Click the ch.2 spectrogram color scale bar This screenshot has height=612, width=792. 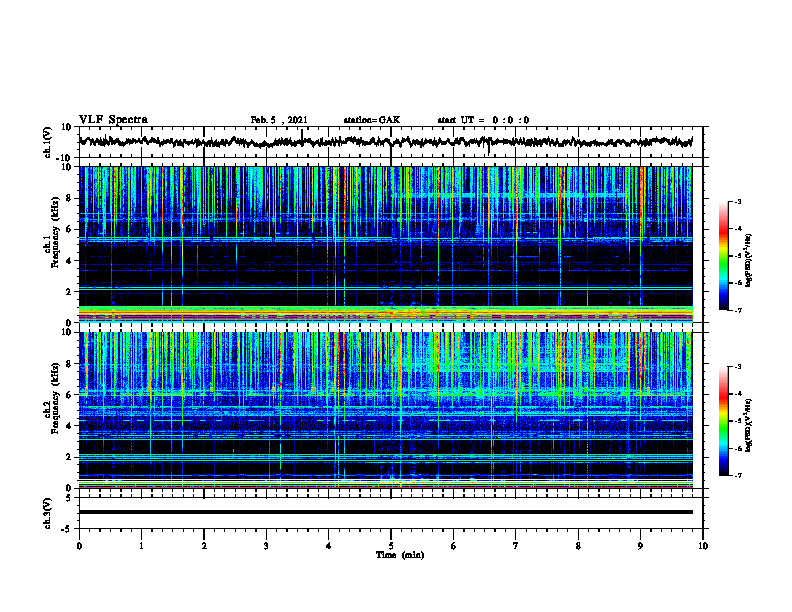tap(723, 421)
